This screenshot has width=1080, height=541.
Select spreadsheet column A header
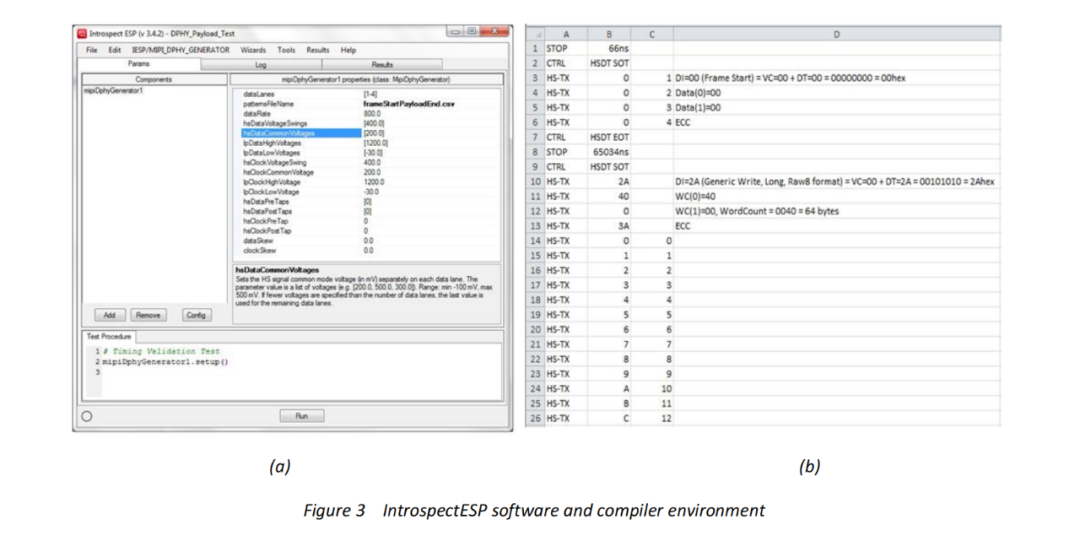point(565,34)
